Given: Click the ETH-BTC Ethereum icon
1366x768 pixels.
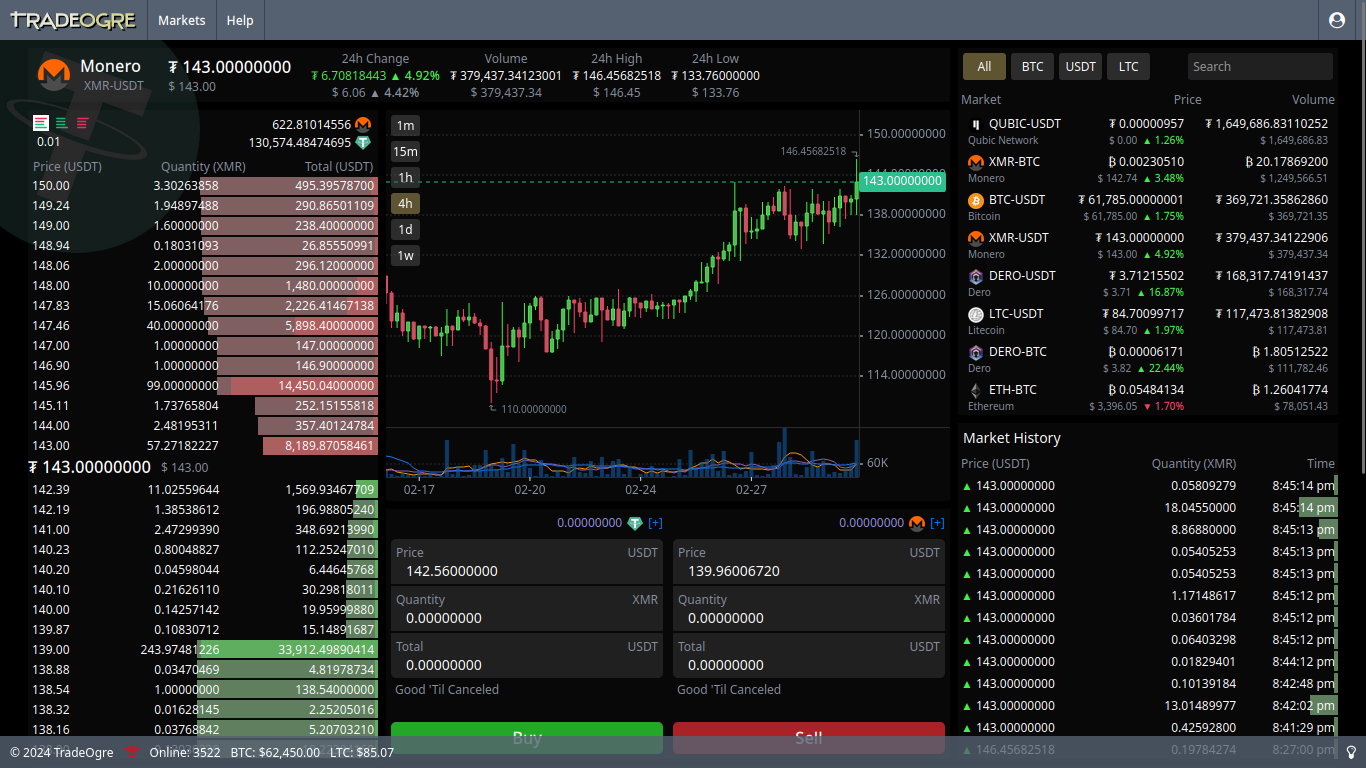Looking at the screenshot, I should [976, 390].
